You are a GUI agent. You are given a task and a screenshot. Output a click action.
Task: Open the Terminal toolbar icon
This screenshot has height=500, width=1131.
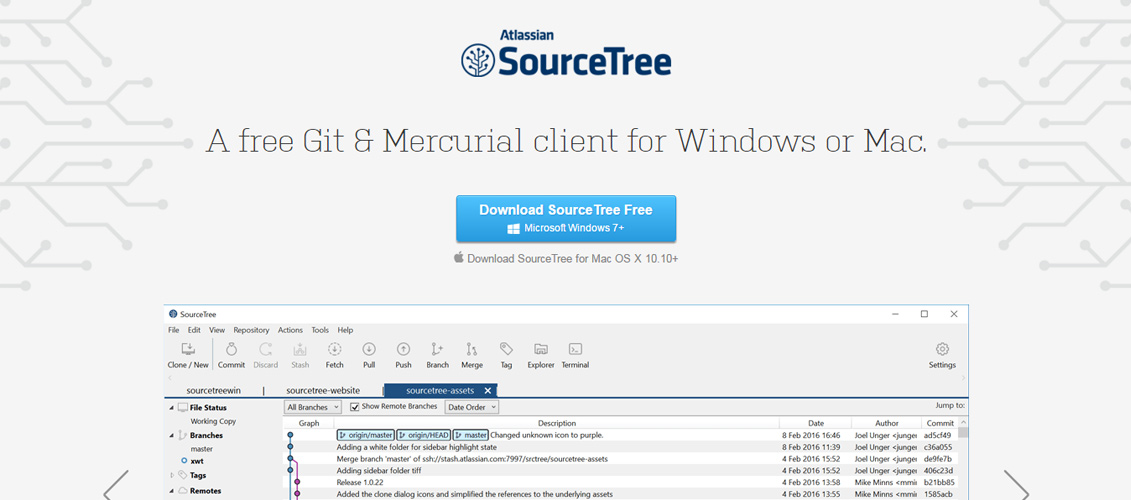pyautogui.click(x=576, y=349)
